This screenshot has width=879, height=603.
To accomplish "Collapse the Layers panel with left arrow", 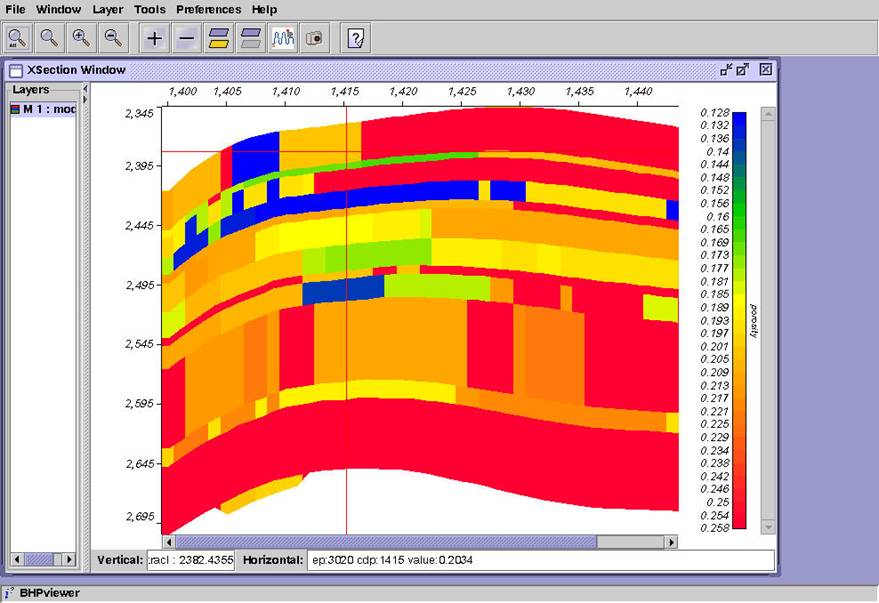I will click(85, 89).
